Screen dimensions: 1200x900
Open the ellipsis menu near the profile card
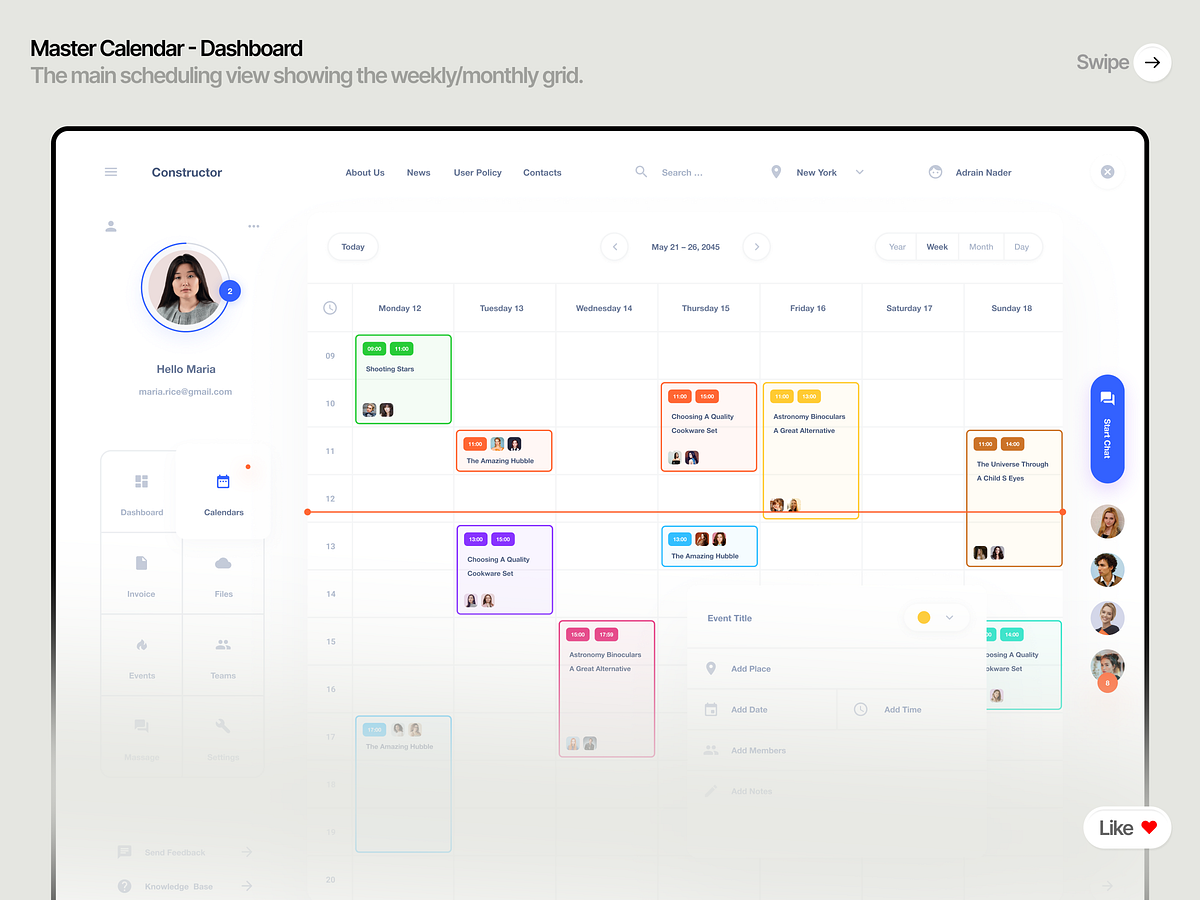point(253,226)
